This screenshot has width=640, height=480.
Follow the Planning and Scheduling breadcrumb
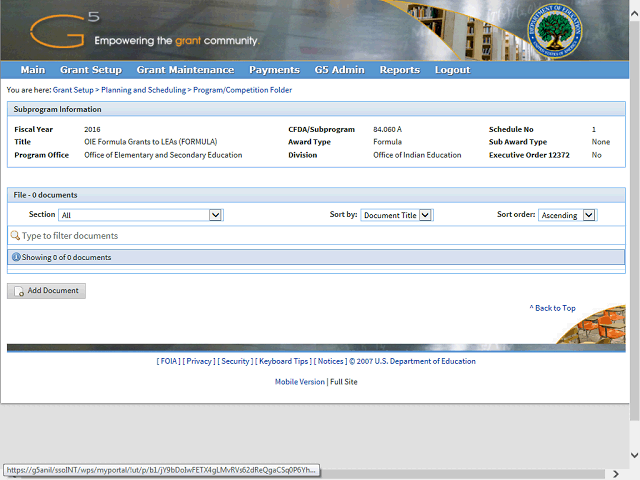143,90
